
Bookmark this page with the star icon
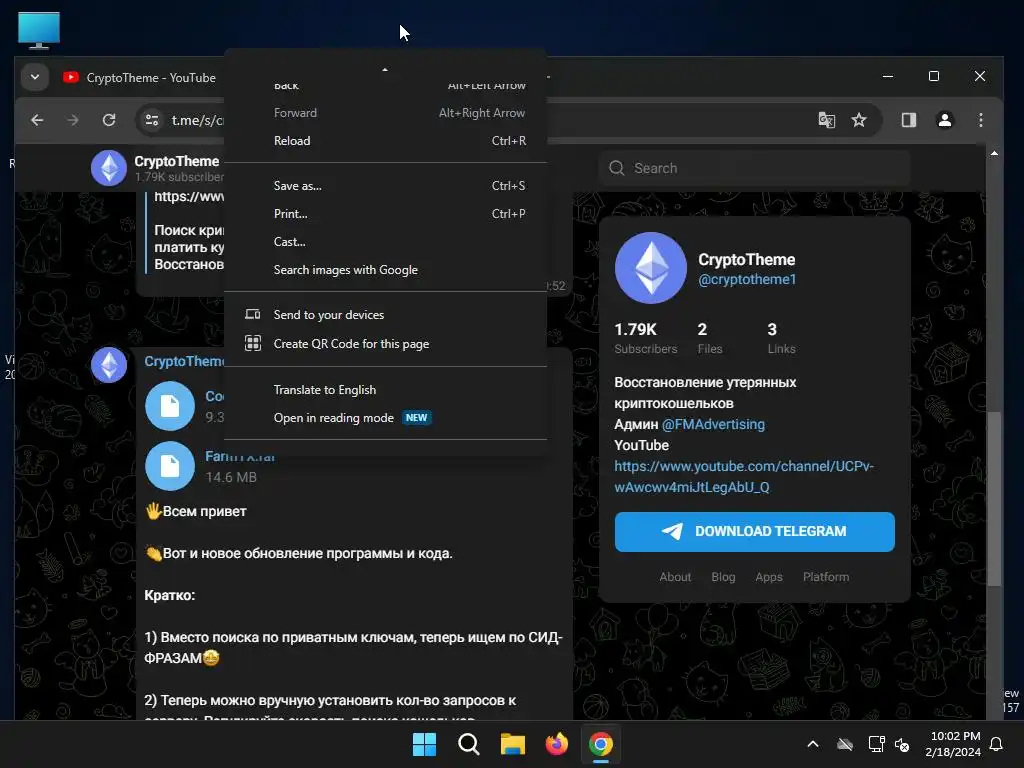click(859, 120)
